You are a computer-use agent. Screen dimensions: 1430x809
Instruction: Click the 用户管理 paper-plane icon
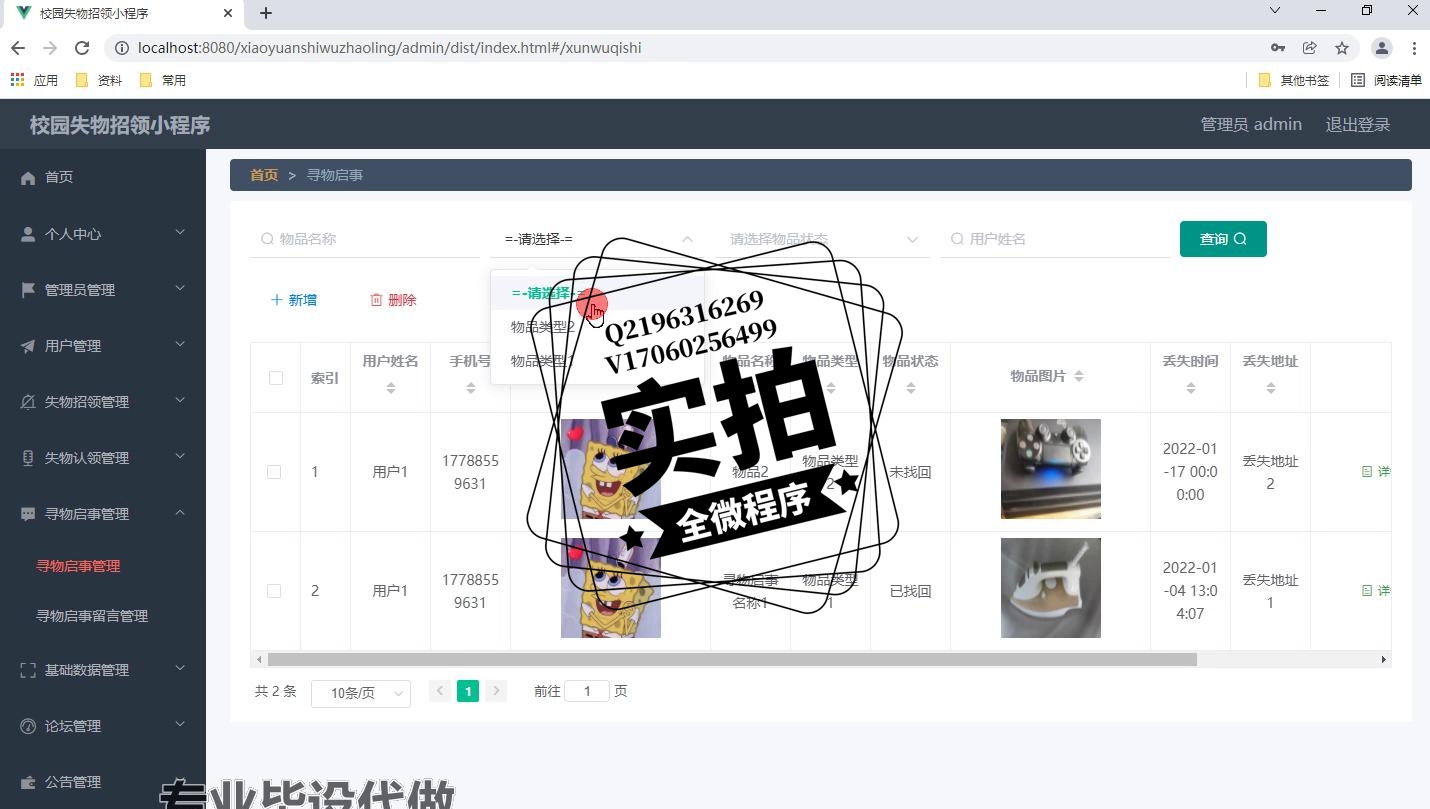[28, 346]
